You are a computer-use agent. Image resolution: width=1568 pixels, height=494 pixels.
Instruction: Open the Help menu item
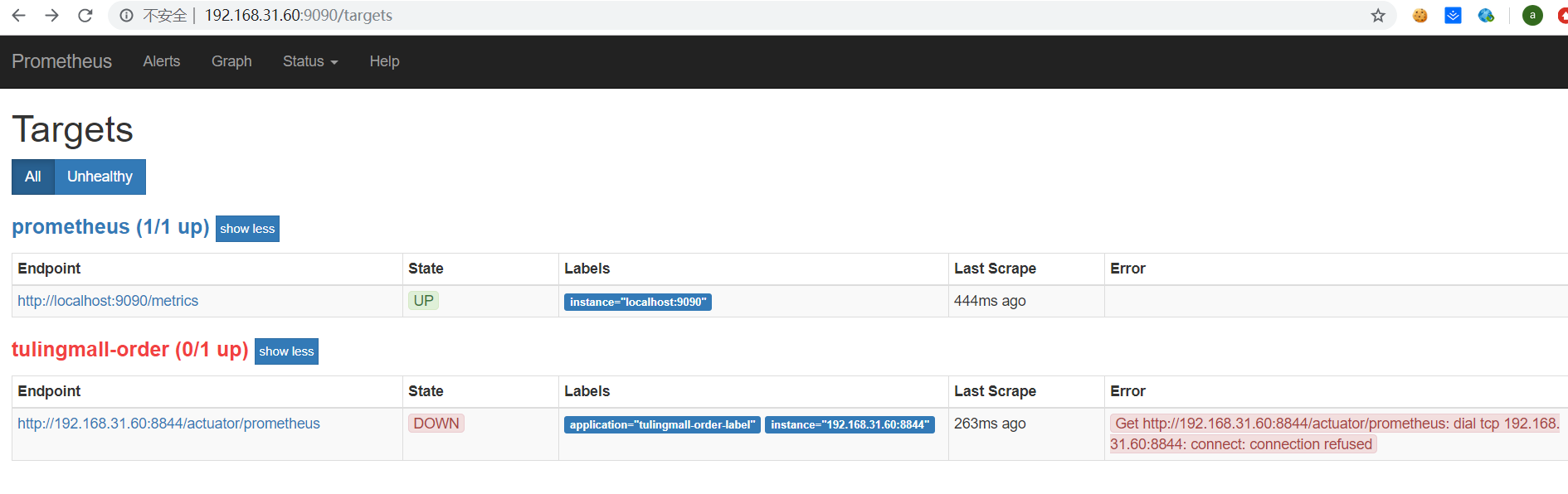[x=384, y=61]
